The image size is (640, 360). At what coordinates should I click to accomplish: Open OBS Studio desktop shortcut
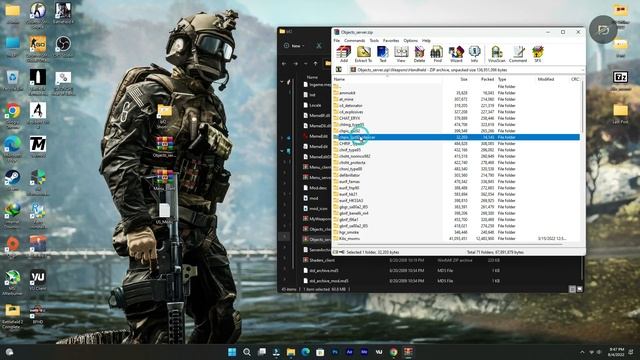63,47
